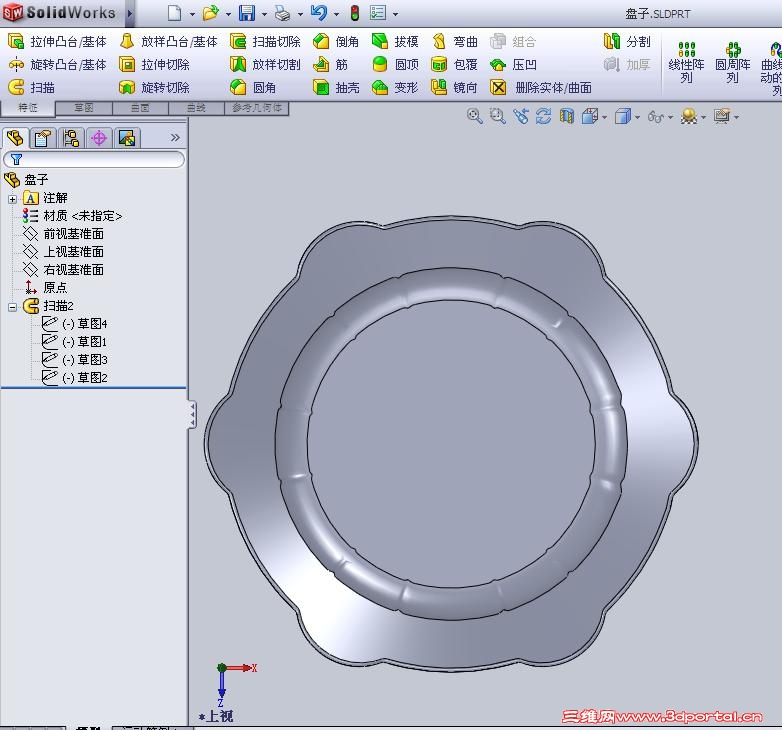The width and height of the screenshot is (782, 730).
Task: Choose the Indent (压凹) tool
Action: click(x=513, y=64)
